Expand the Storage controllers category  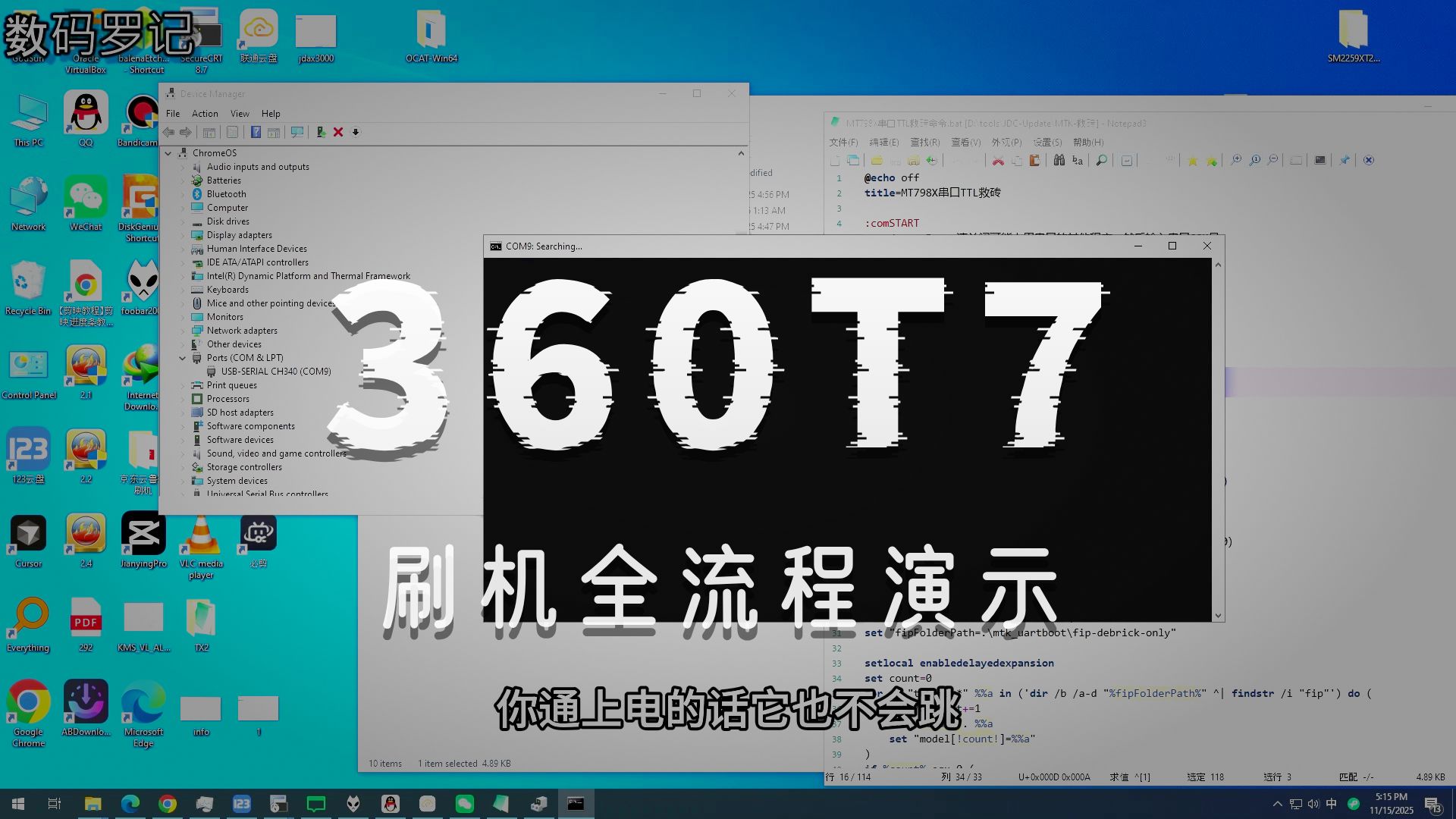tap(183, 467)
